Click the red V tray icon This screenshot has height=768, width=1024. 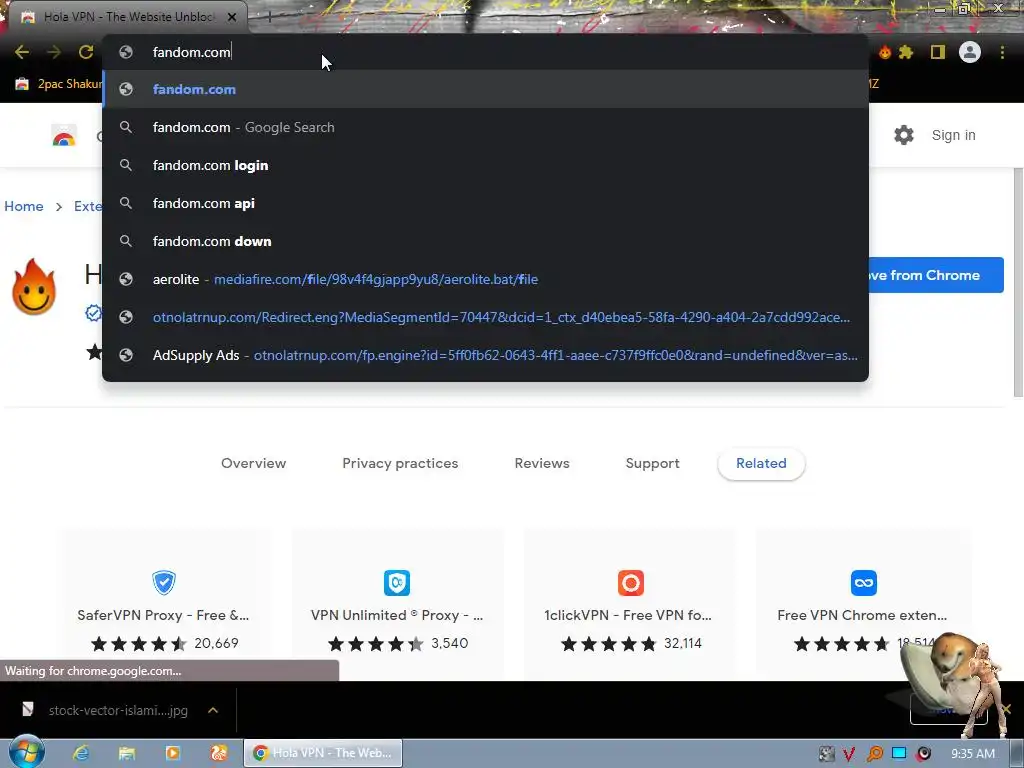click(x=849, y=754)
